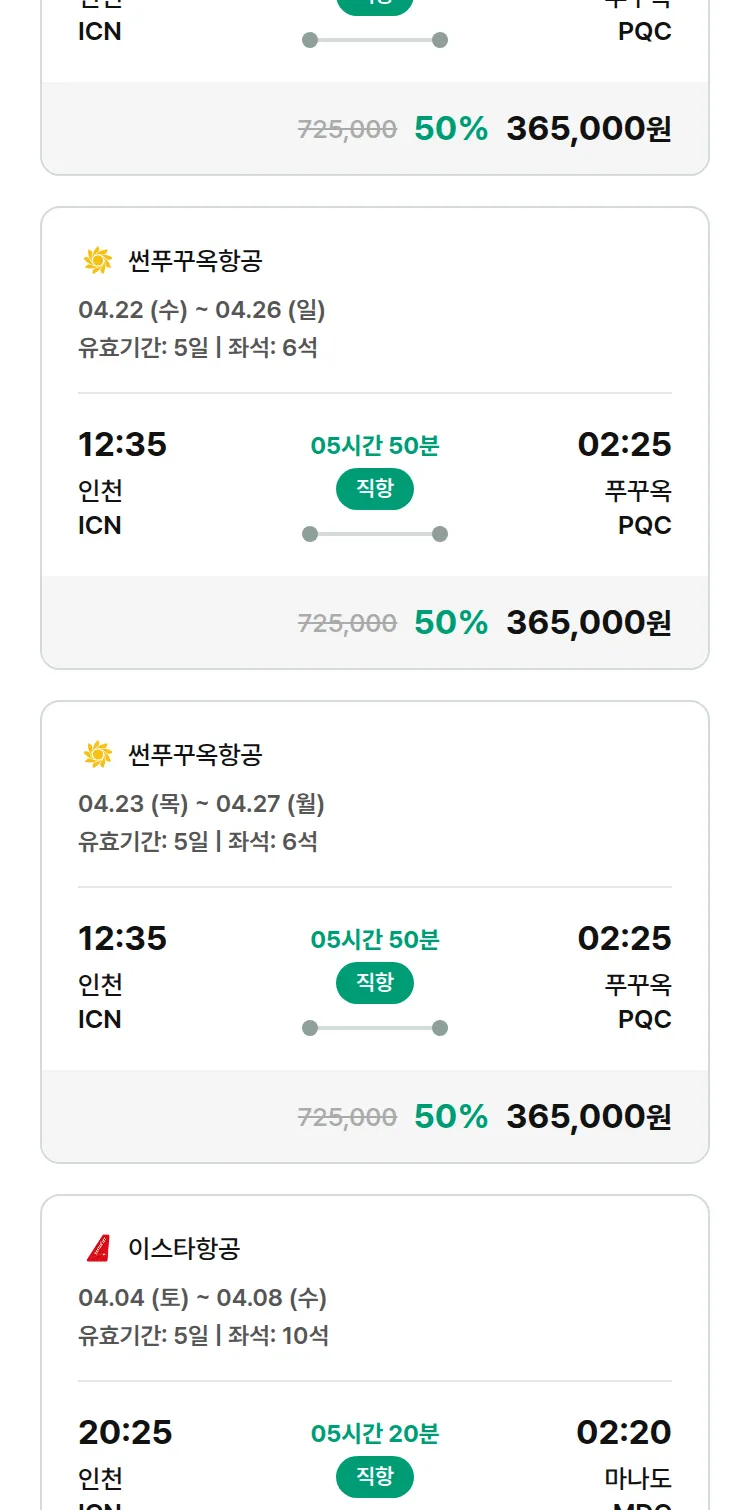
Task: Click the 20:25 departure time from 인천
Action: (x=125, y=1432)
